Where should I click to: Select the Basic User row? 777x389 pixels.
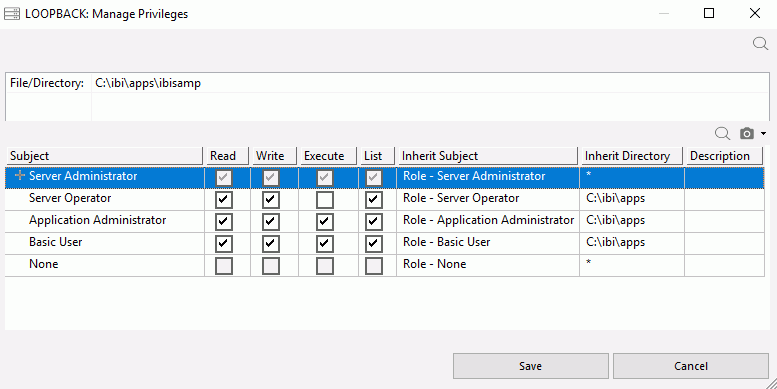click(385, 244)
